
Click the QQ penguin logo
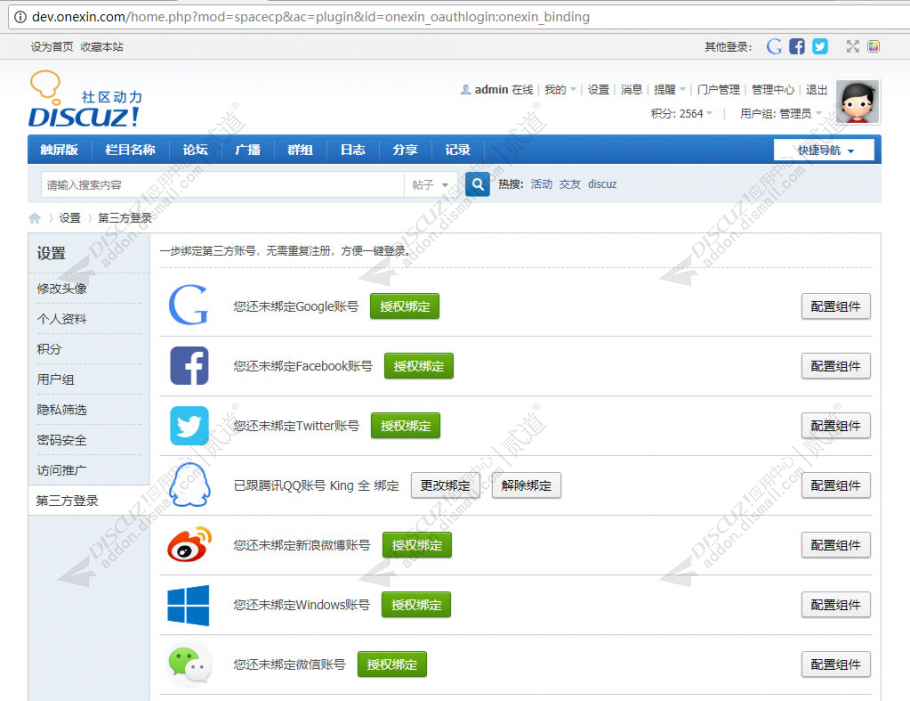pos(190,485)
